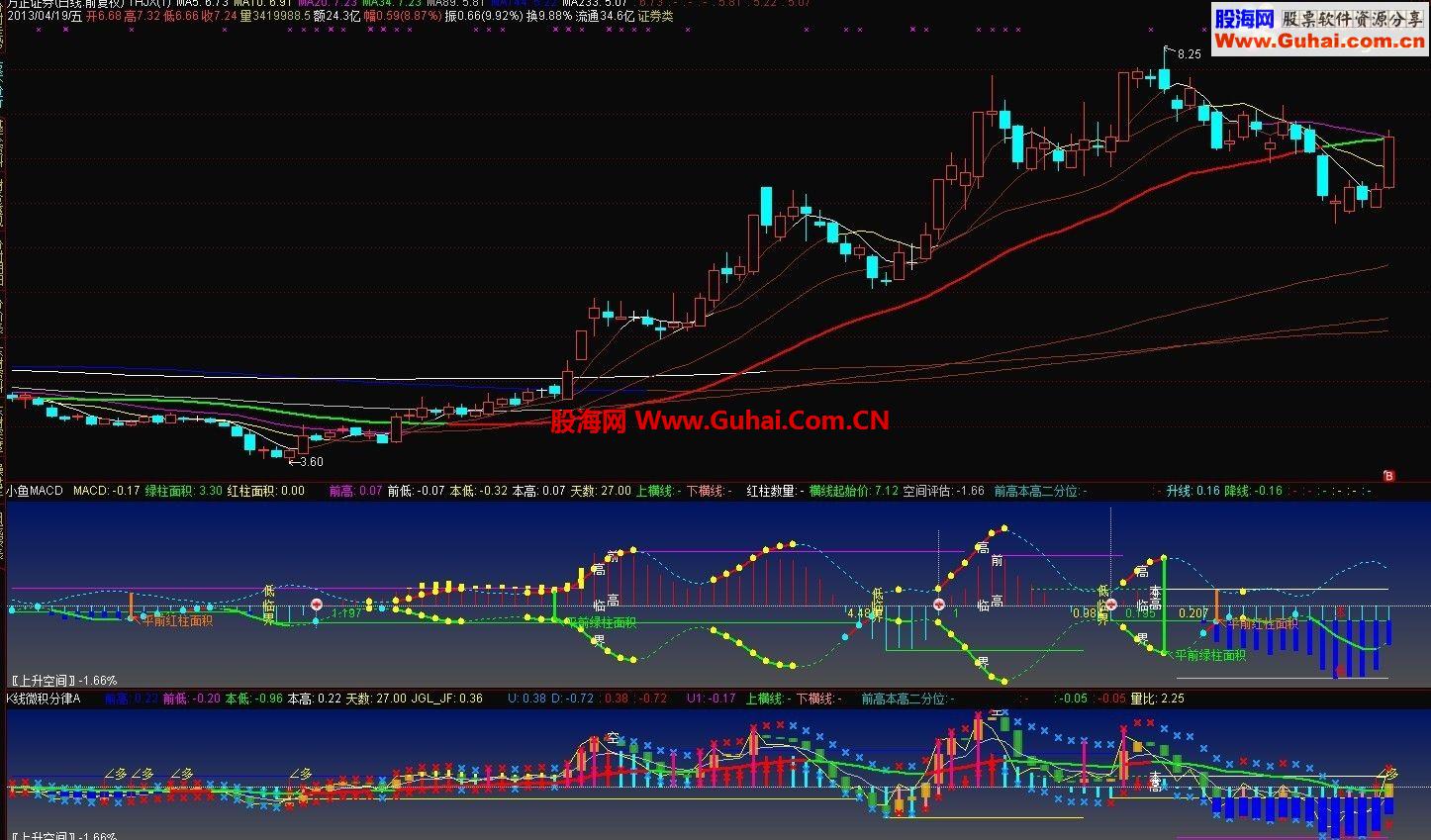Click the 绿柱面积: 3.30 value
Screen dimensions: 1431x840
tap(184, 491)
